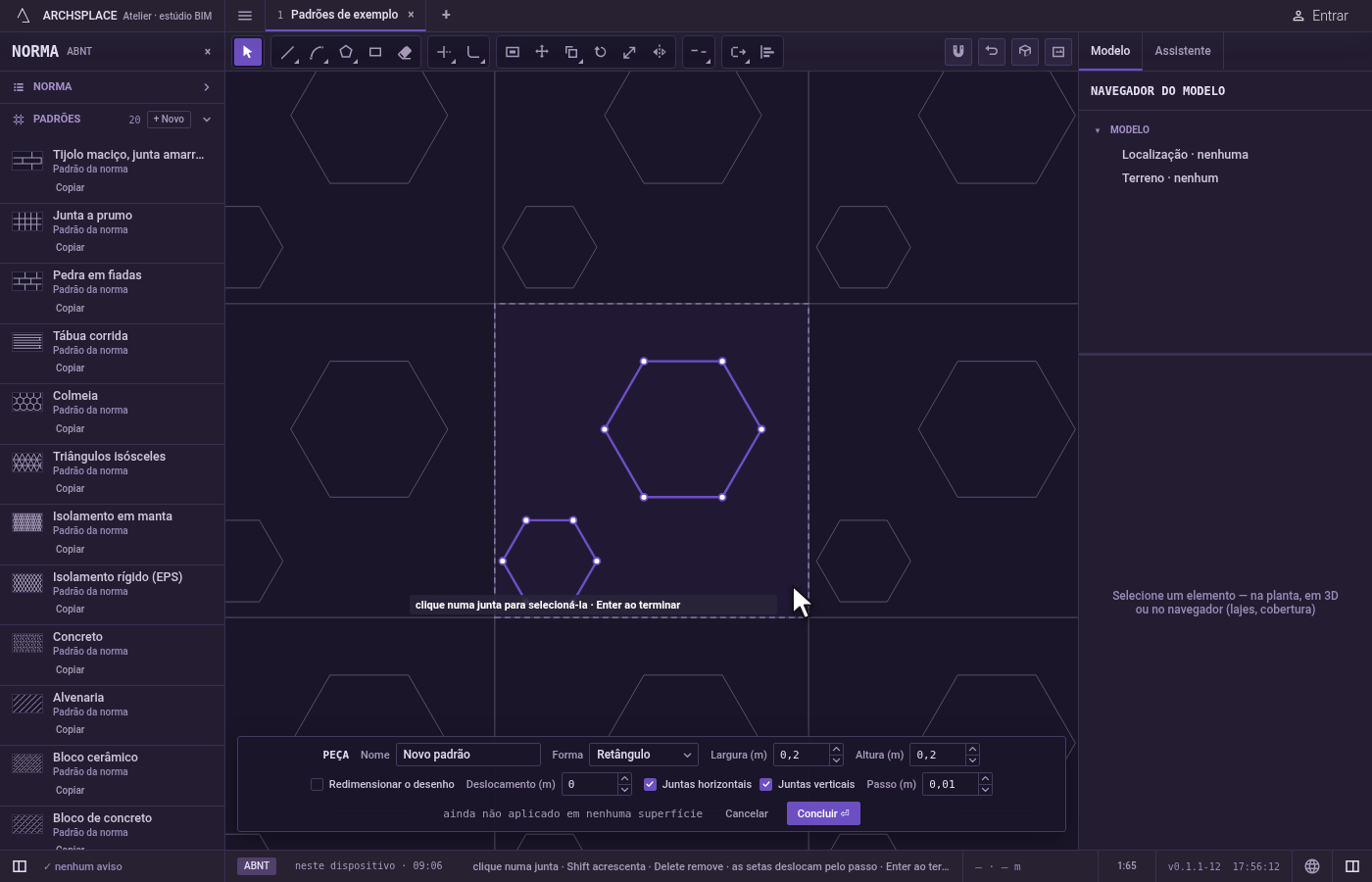Screen dimensions: 1372x882
Task: Open the hamburger menu
Action: pyautogui.click(x=245, y=15)
